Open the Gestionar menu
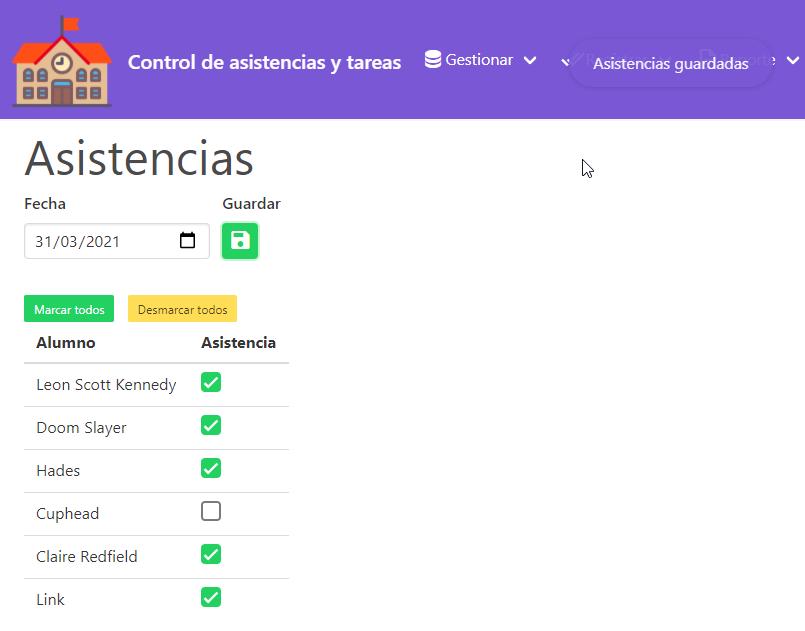The height and width of the screenshot is (631, 805). (x=479, y=60)
